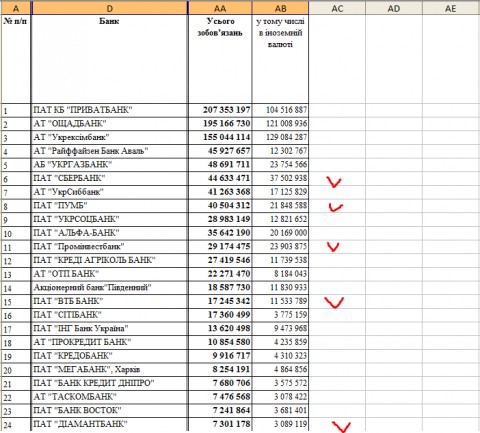Click the cell ПАТ "АЛЬФА-БАНК"
The height and width of the screenshot is (433, 480).
[x=110, y=233]
